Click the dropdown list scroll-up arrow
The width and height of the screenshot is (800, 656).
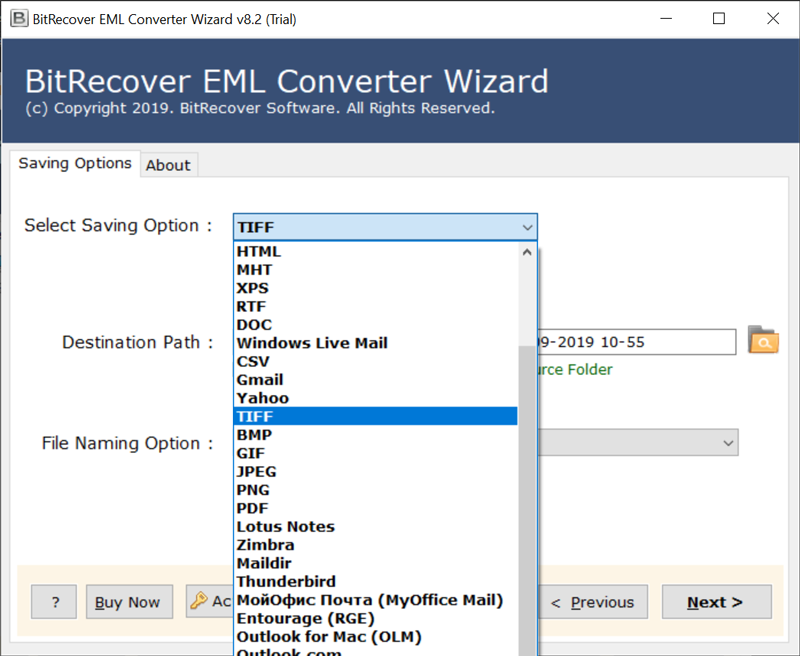click(528, 252)
